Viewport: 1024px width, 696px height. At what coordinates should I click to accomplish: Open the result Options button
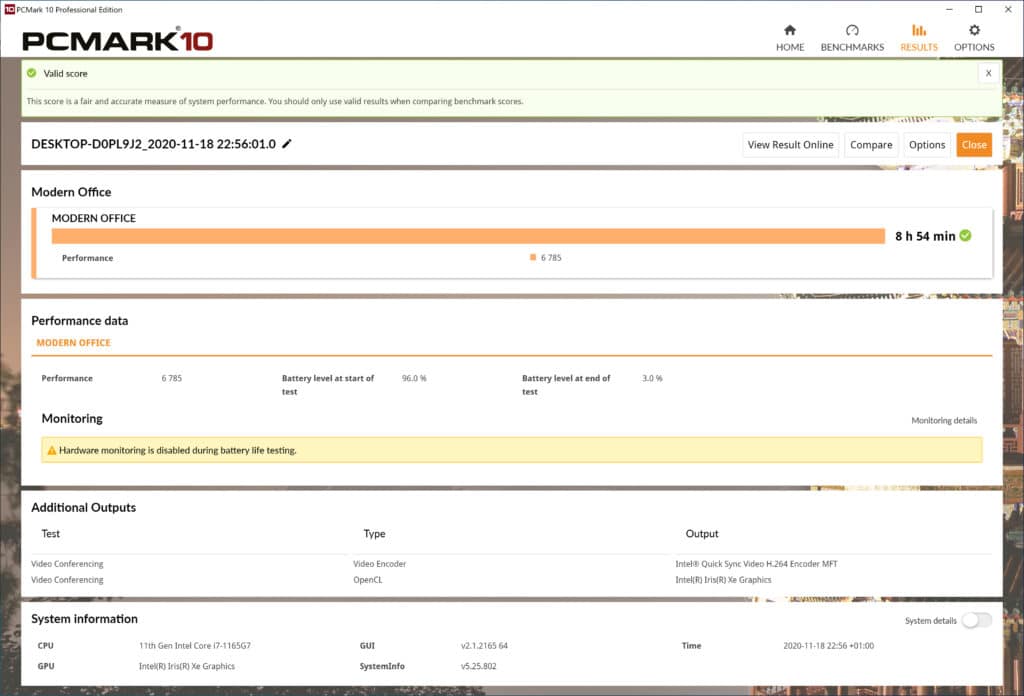pyautogui.click(x=927, y=145)
